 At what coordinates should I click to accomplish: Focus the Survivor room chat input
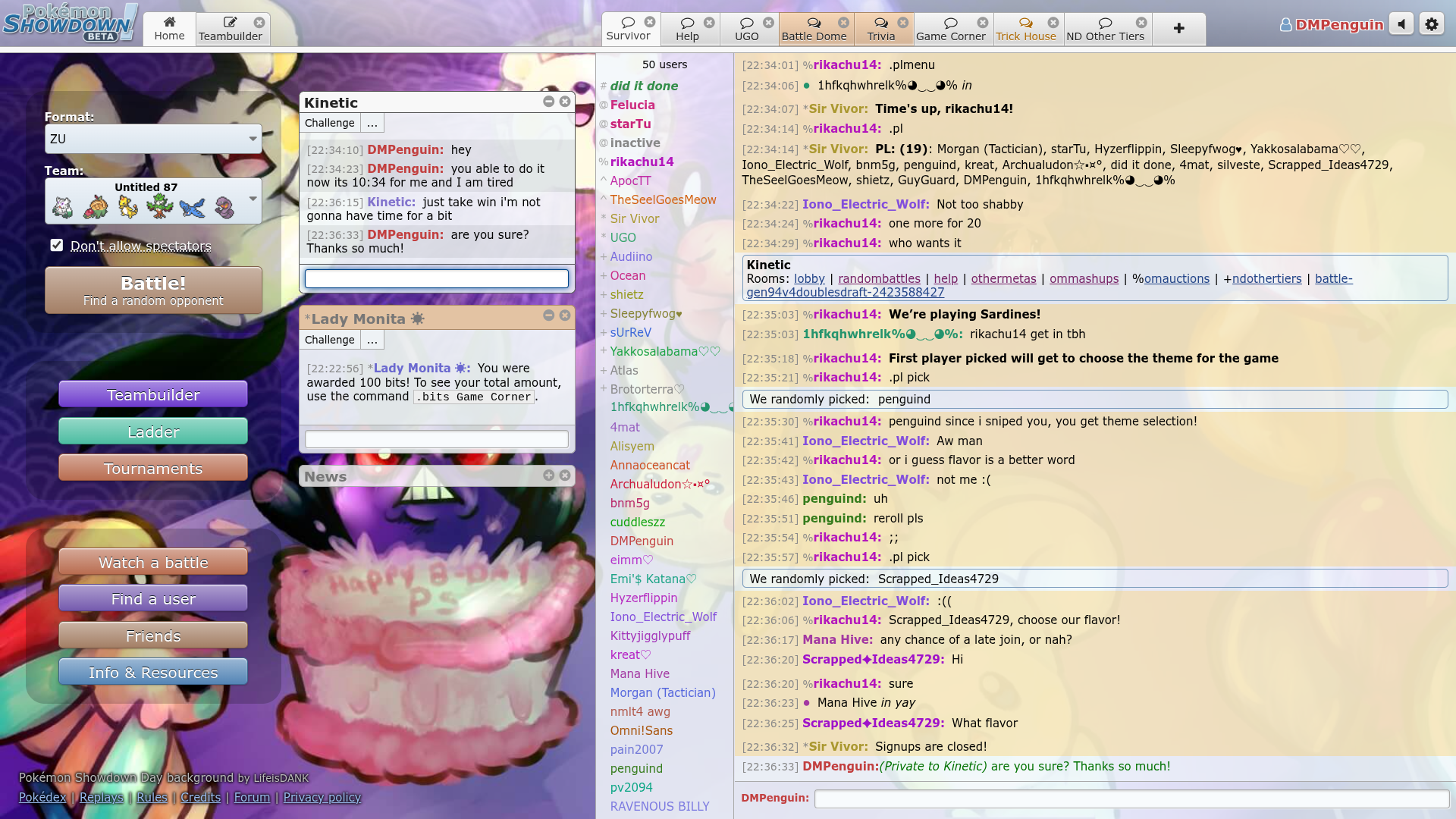[x=1131, y=799]
